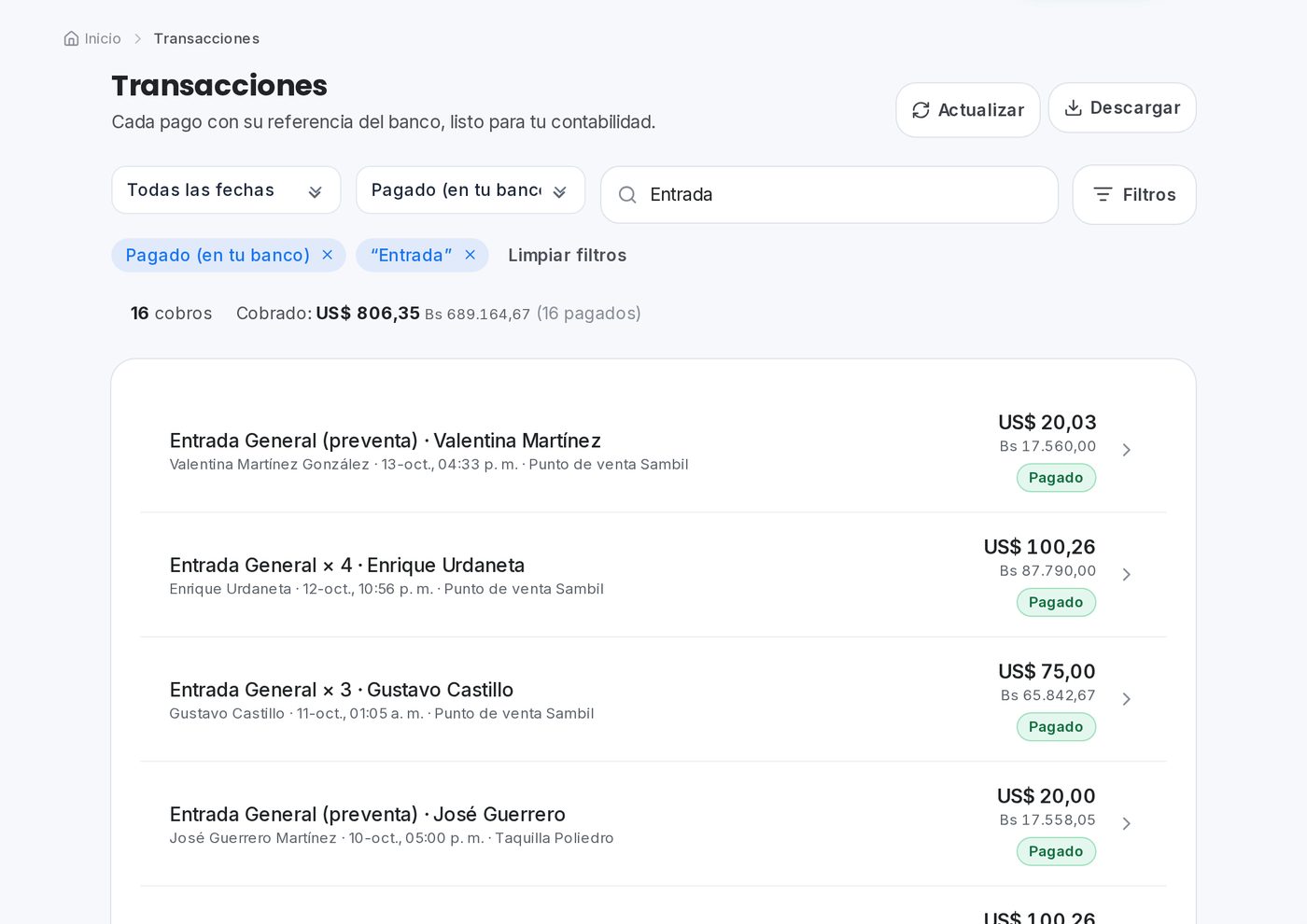
Task: Open the Pagado (en tu banco) status dropdown
Action: [471, 190]
